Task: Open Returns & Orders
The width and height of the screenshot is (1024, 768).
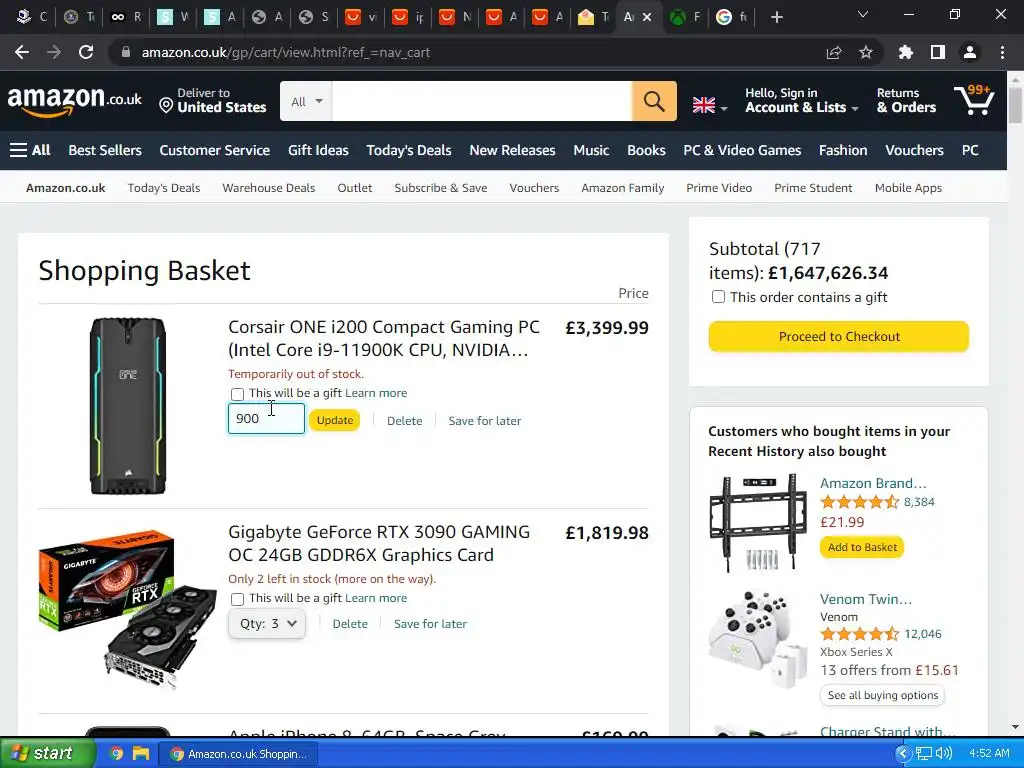Action: click(906, 101)
